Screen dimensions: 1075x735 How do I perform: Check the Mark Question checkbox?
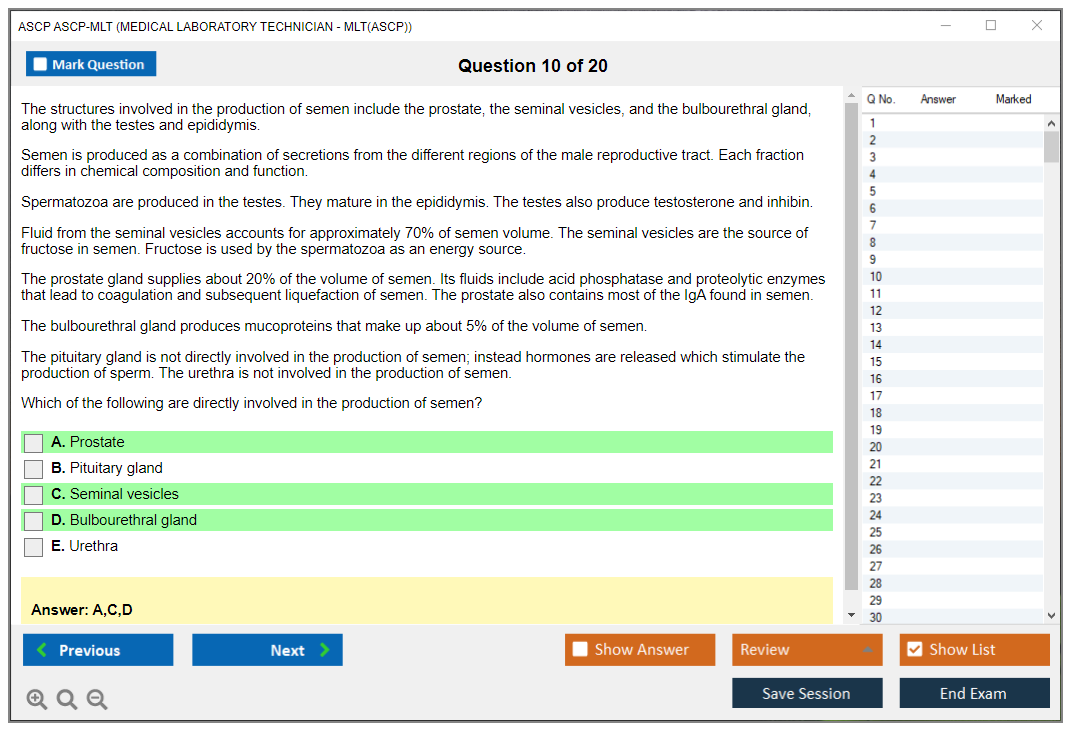tap(41, 65)
